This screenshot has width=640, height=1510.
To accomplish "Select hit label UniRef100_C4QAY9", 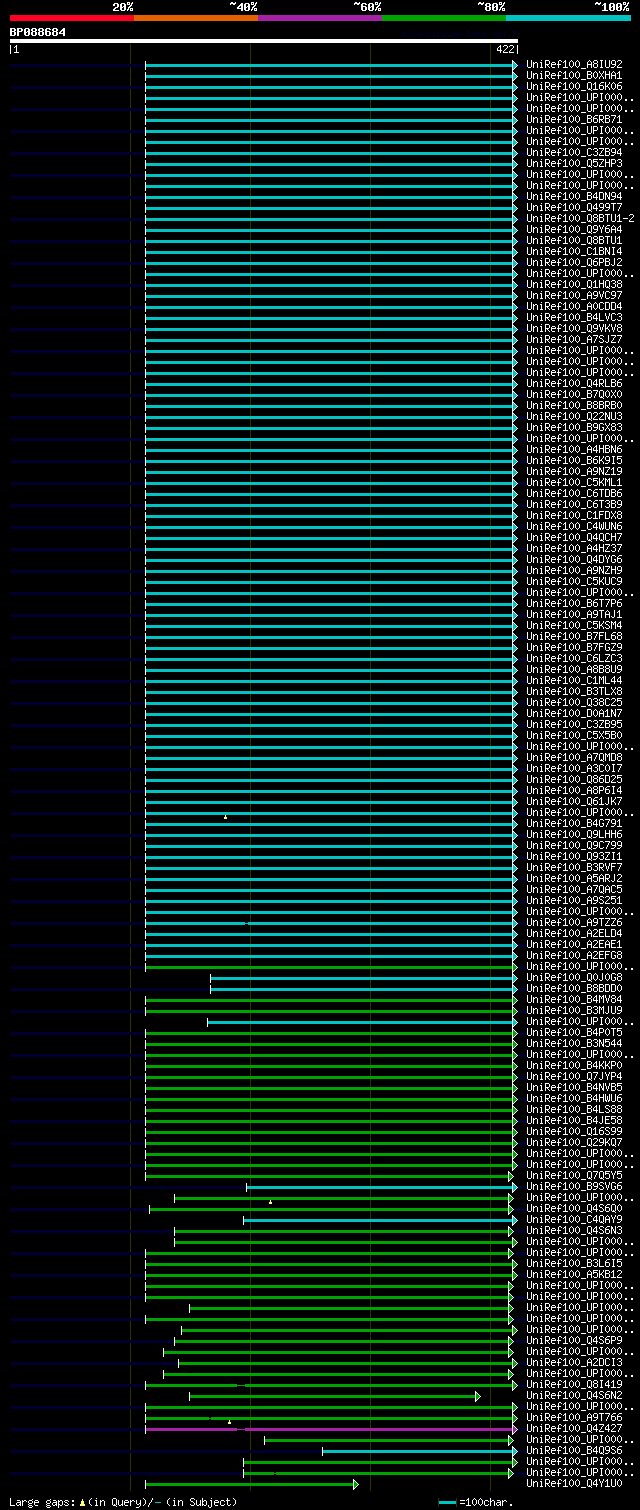I will pos(574,1220).
